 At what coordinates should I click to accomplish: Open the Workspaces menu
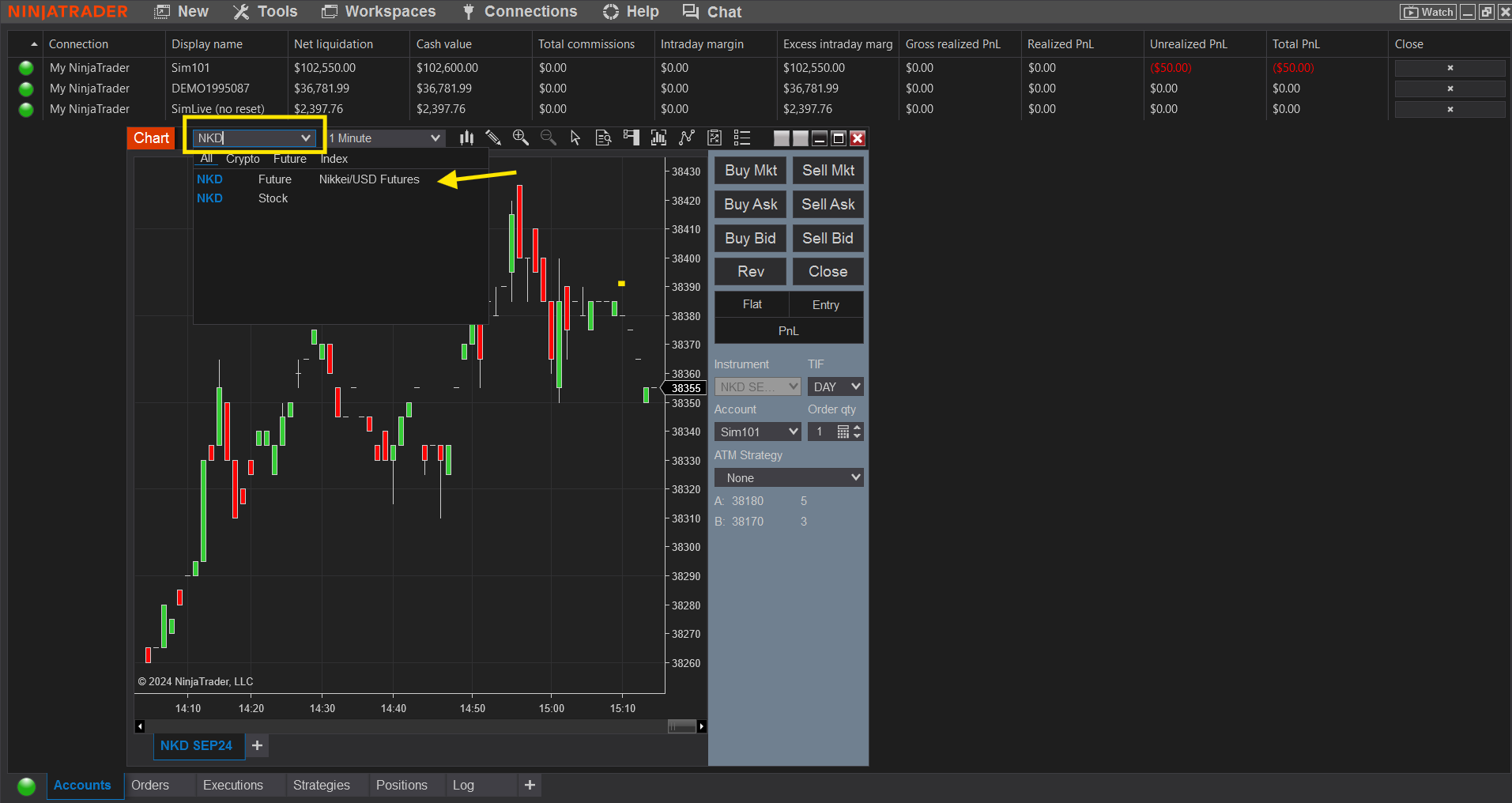379,12
